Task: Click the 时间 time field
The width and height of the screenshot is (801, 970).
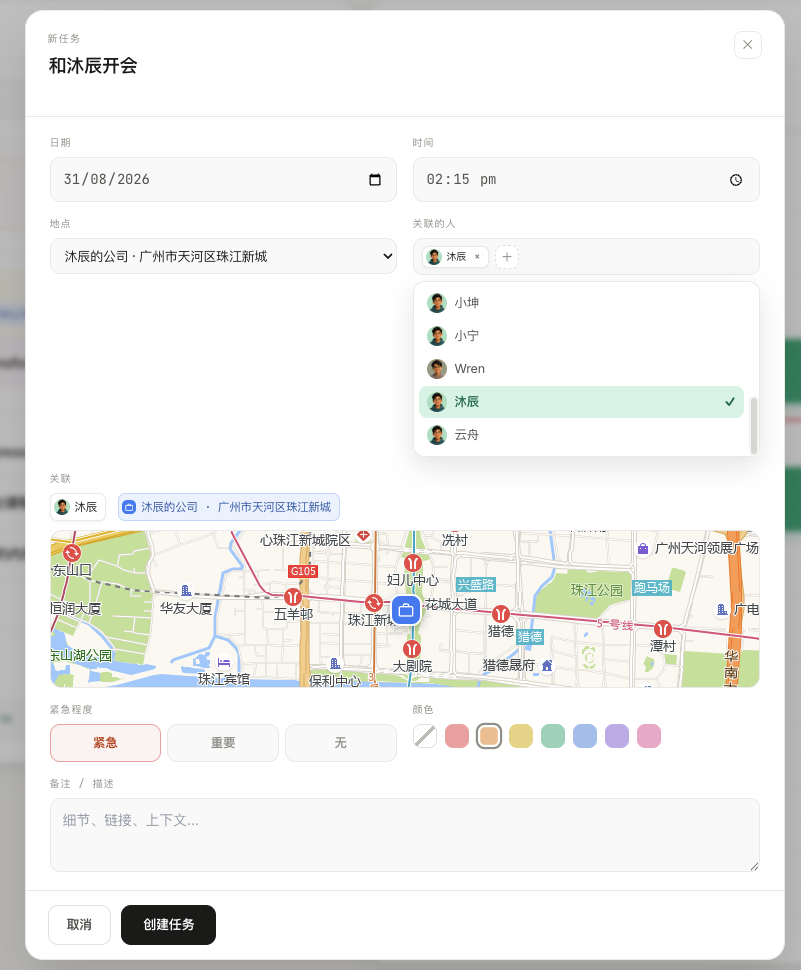Action: [586, 179]
